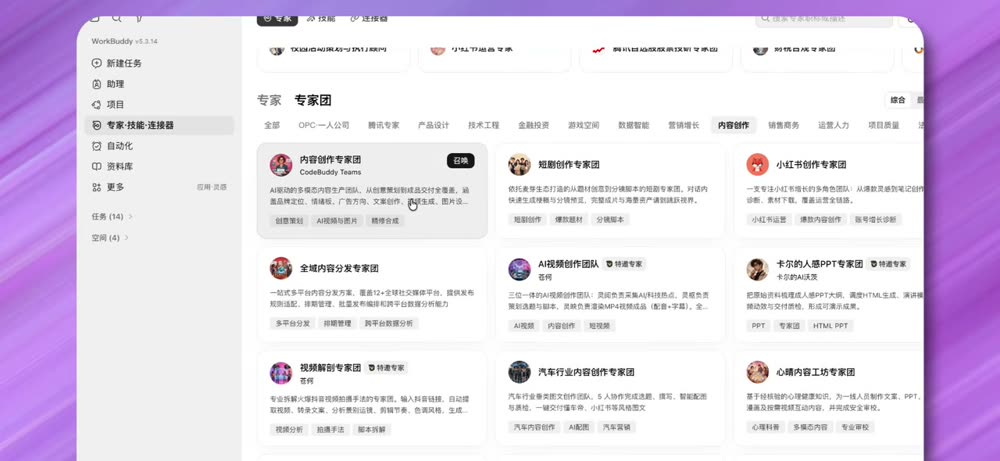The width and height of the screenshot is (1000, 461).
Task: Click the 创意策划 tag
Action: tap(289, 221)
